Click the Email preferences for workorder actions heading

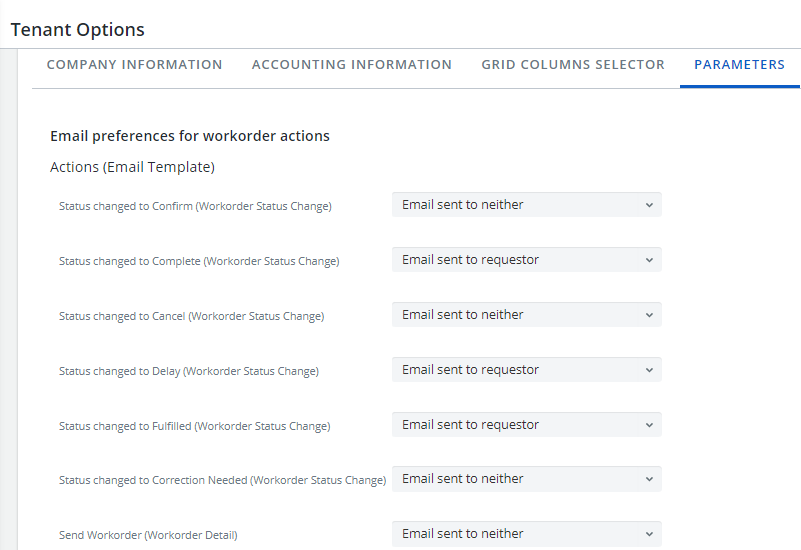(190, 136)
